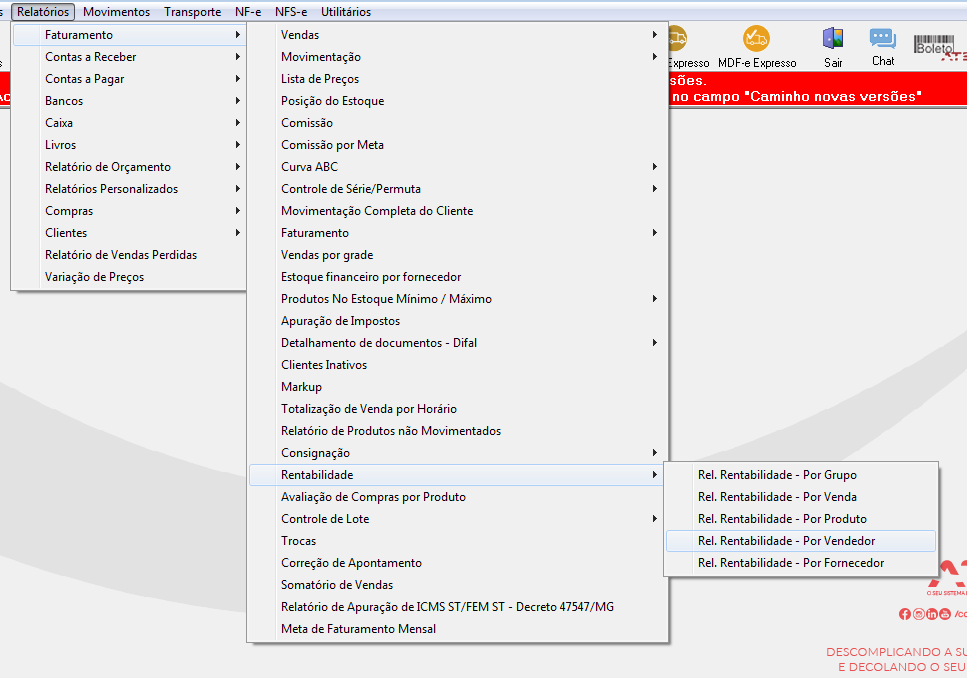Expand the Contas a Receber submenu

coord(129,57)
